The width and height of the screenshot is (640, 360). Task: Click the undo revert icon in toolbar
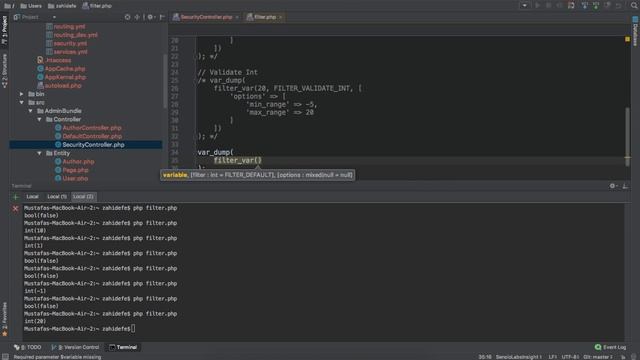point(618,5)
